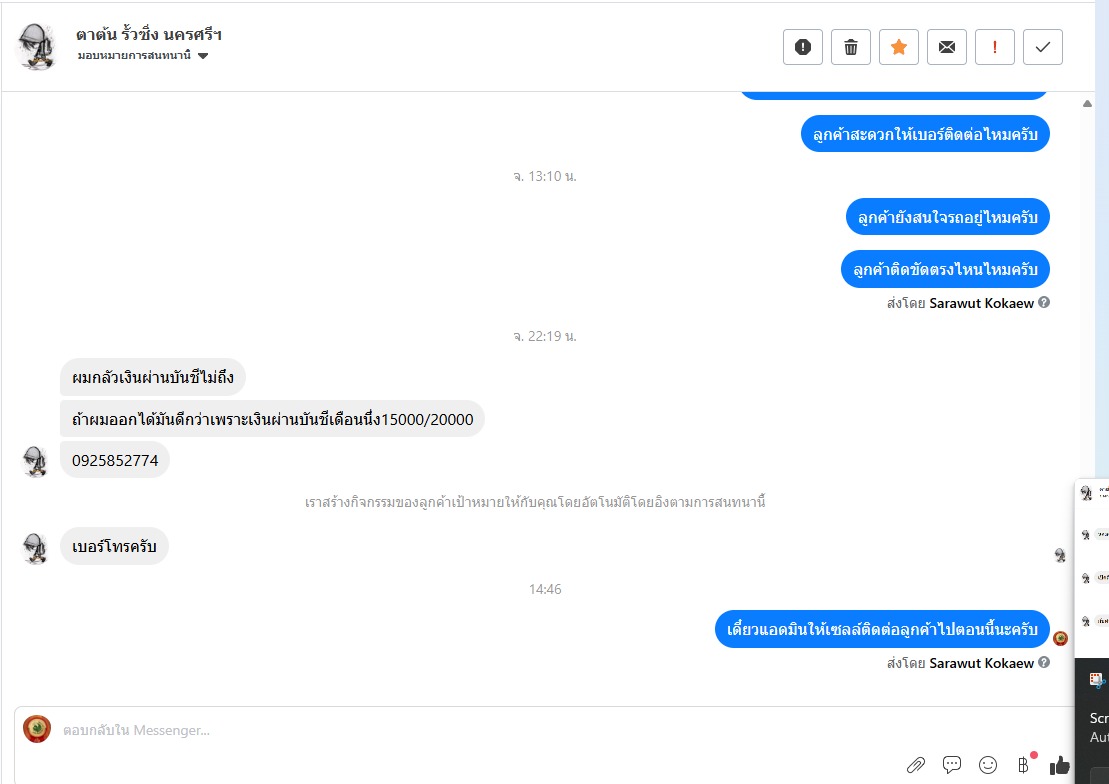Viewport: 1109px width, 784px height.
Task: Send a thumbs-up like
Action: 1059,765
